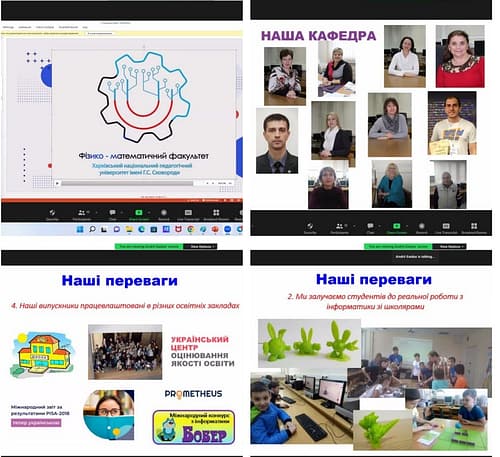Click Share Screen in Наша кафедра Zoom window
The width and height of the screenshot is (500, 457).
pos(397,228)
